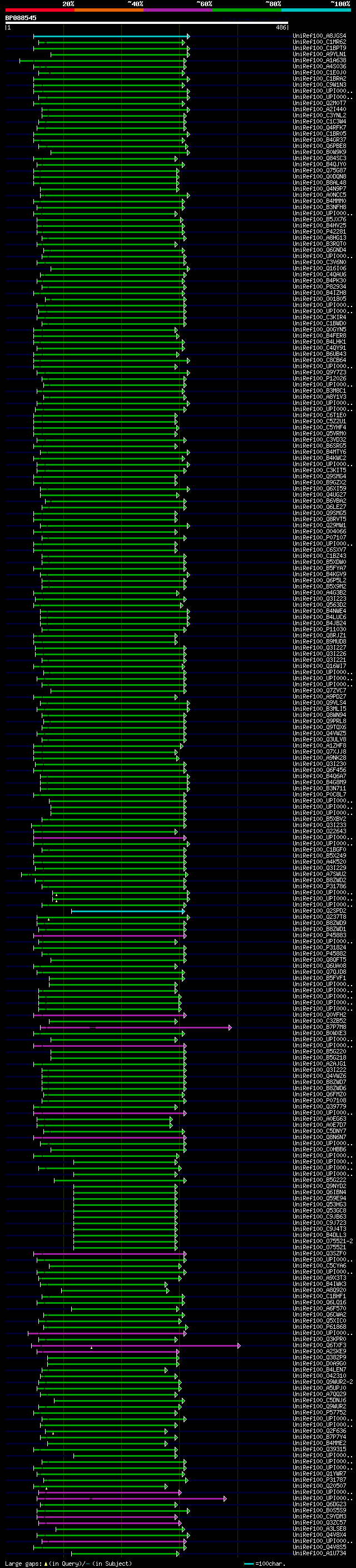This screenshot has width=356, height=1568.
Task: Click the cyan ~100% identity legend swatch
Action: click(317, 10)
